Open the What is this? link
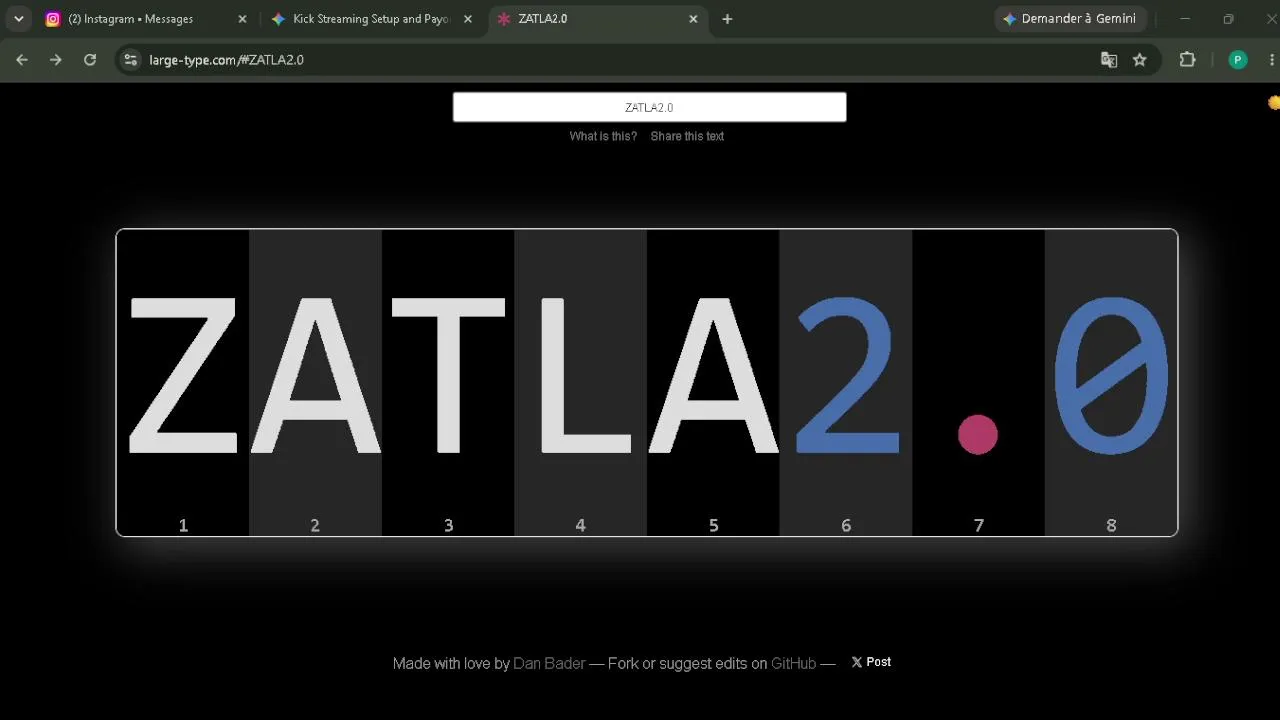1280x720 pixels. coord(603,136)
